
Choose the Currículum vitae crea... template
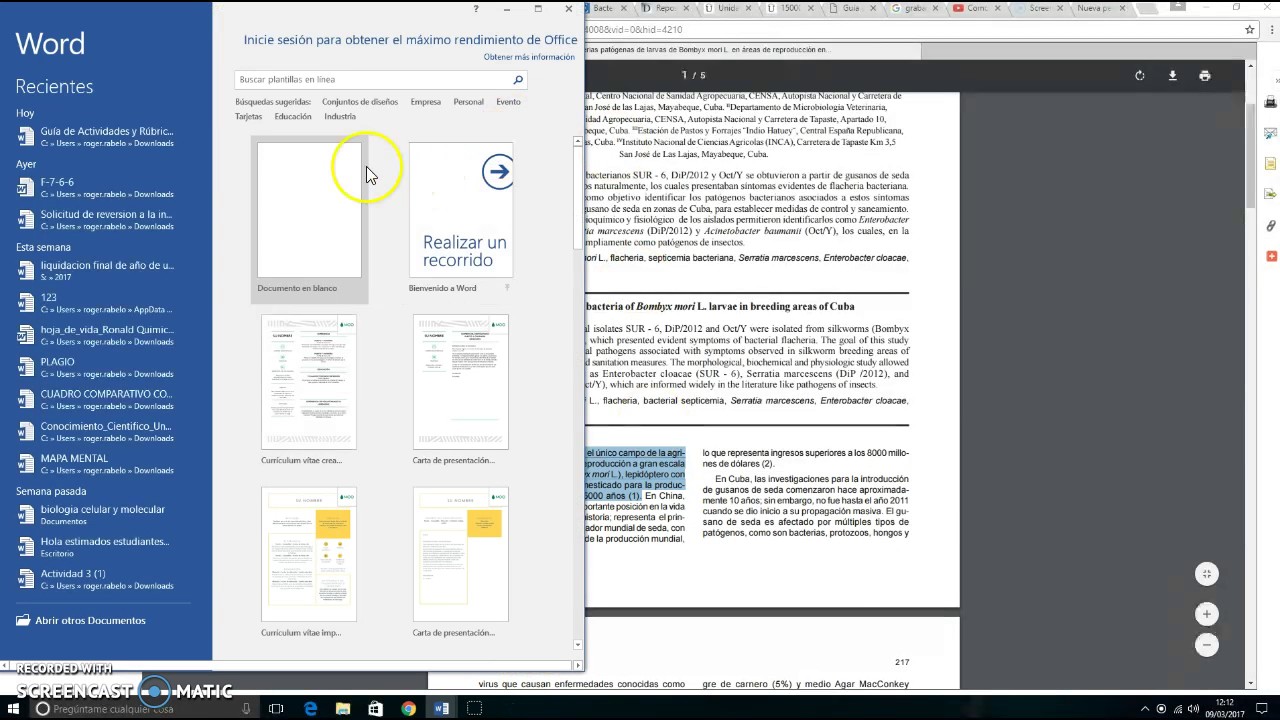pyautogui.click(x=309, y=391)
